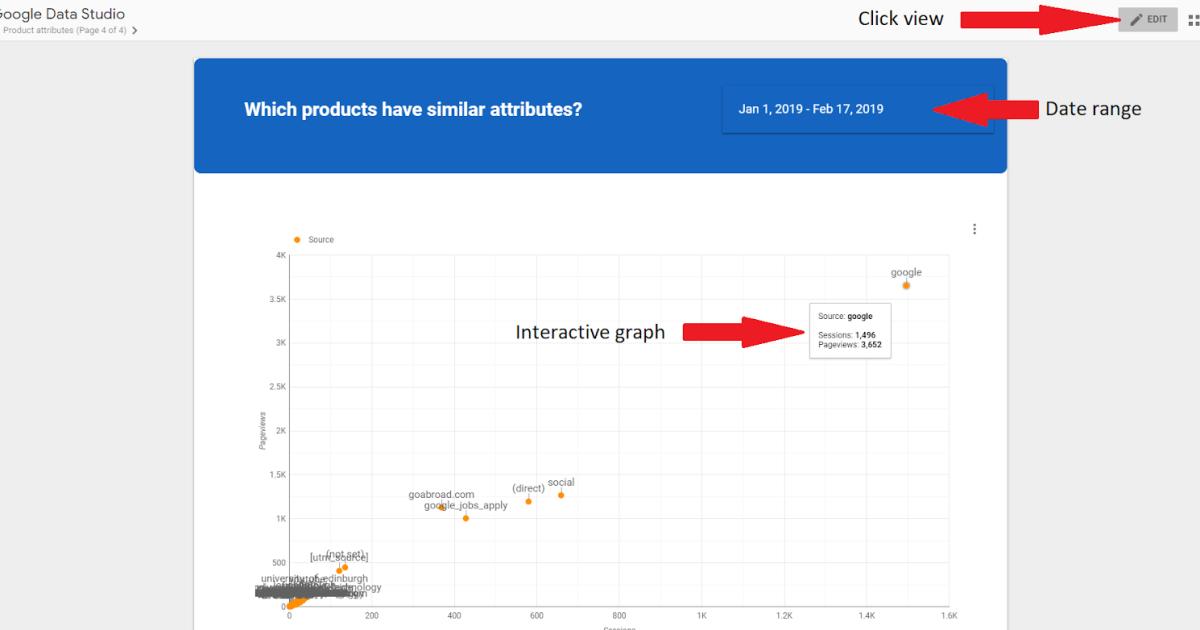
Task: Click the orange Source legend dot
Action: tap(297, 240)
